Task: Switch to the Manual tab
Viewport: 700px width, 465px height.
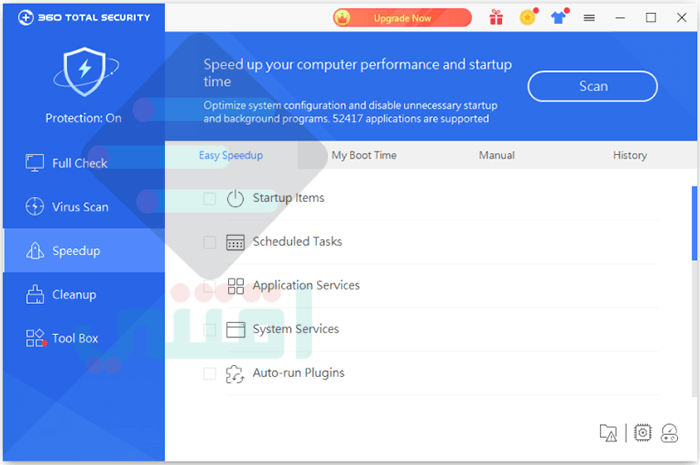Action: pyautogui.click(x=496, y=155)
